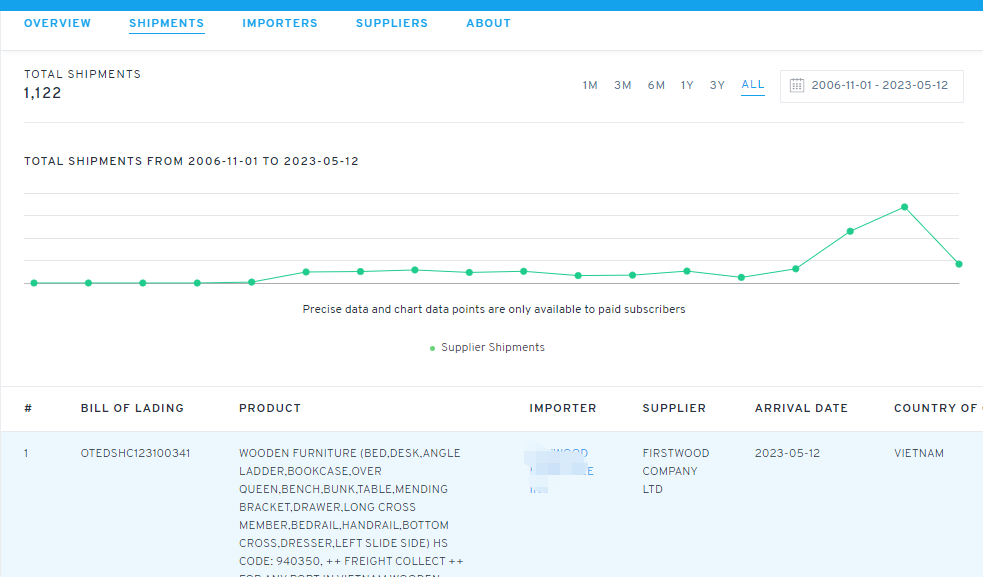Click the Supplier column header
Viewport: 983px width, 577px height.
[x=674, y=408]
